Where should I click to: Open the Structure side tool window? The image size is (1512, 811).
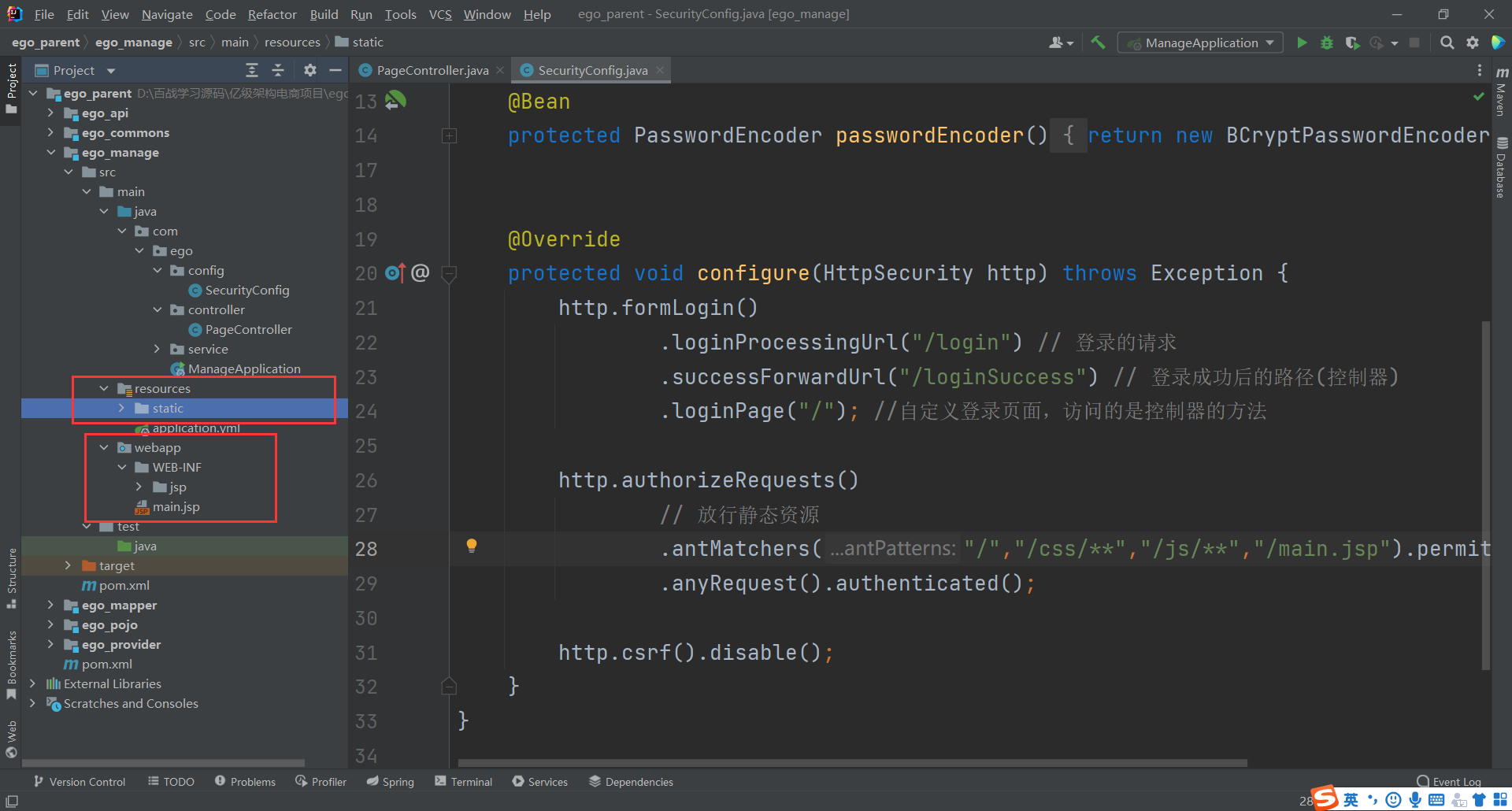[12, 577]
